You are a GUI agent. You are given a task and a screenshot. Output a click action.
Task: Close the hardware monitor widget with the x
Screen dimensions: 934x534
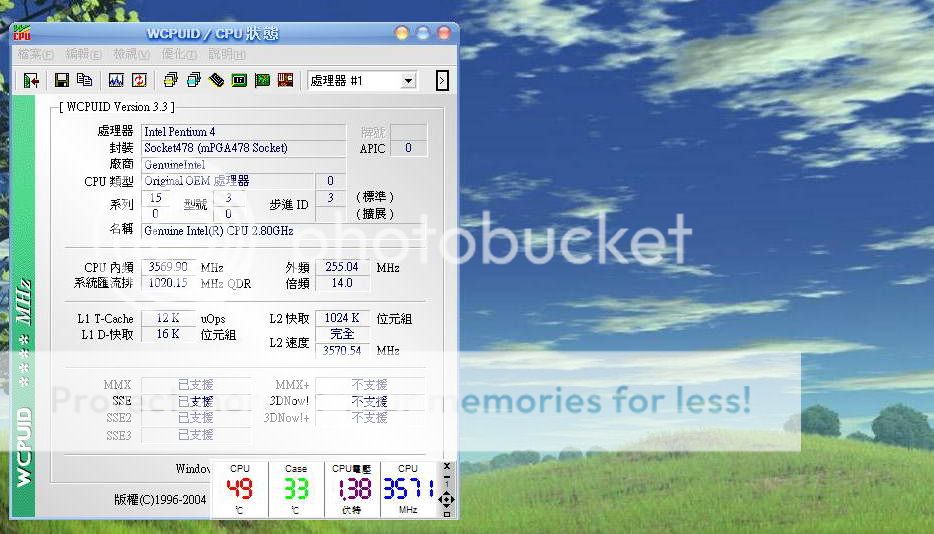coord(447,466)
